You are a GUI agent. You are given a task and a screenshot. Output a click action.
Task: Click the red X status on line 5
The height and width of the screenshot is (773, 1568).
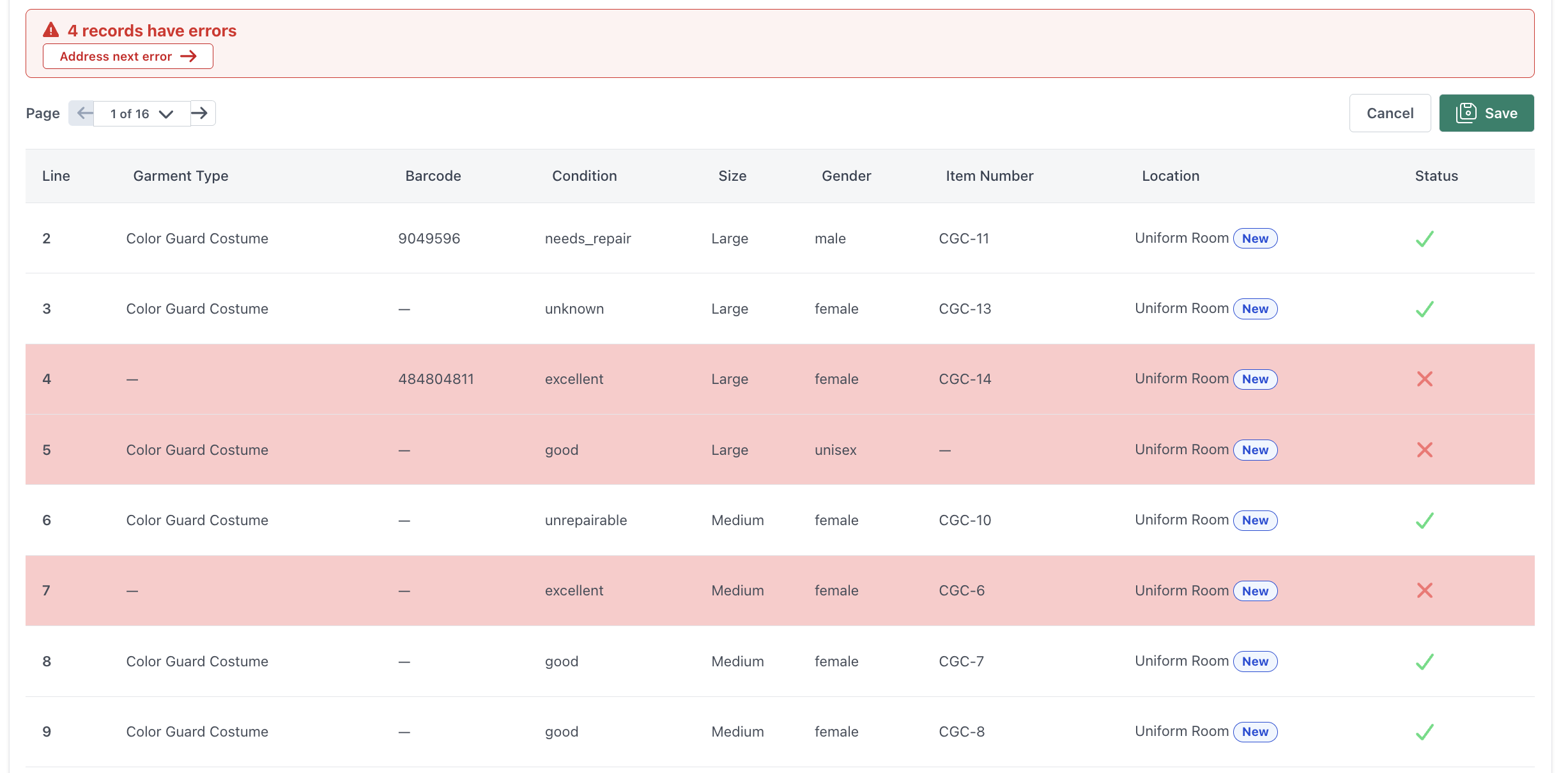[1424, 450]
